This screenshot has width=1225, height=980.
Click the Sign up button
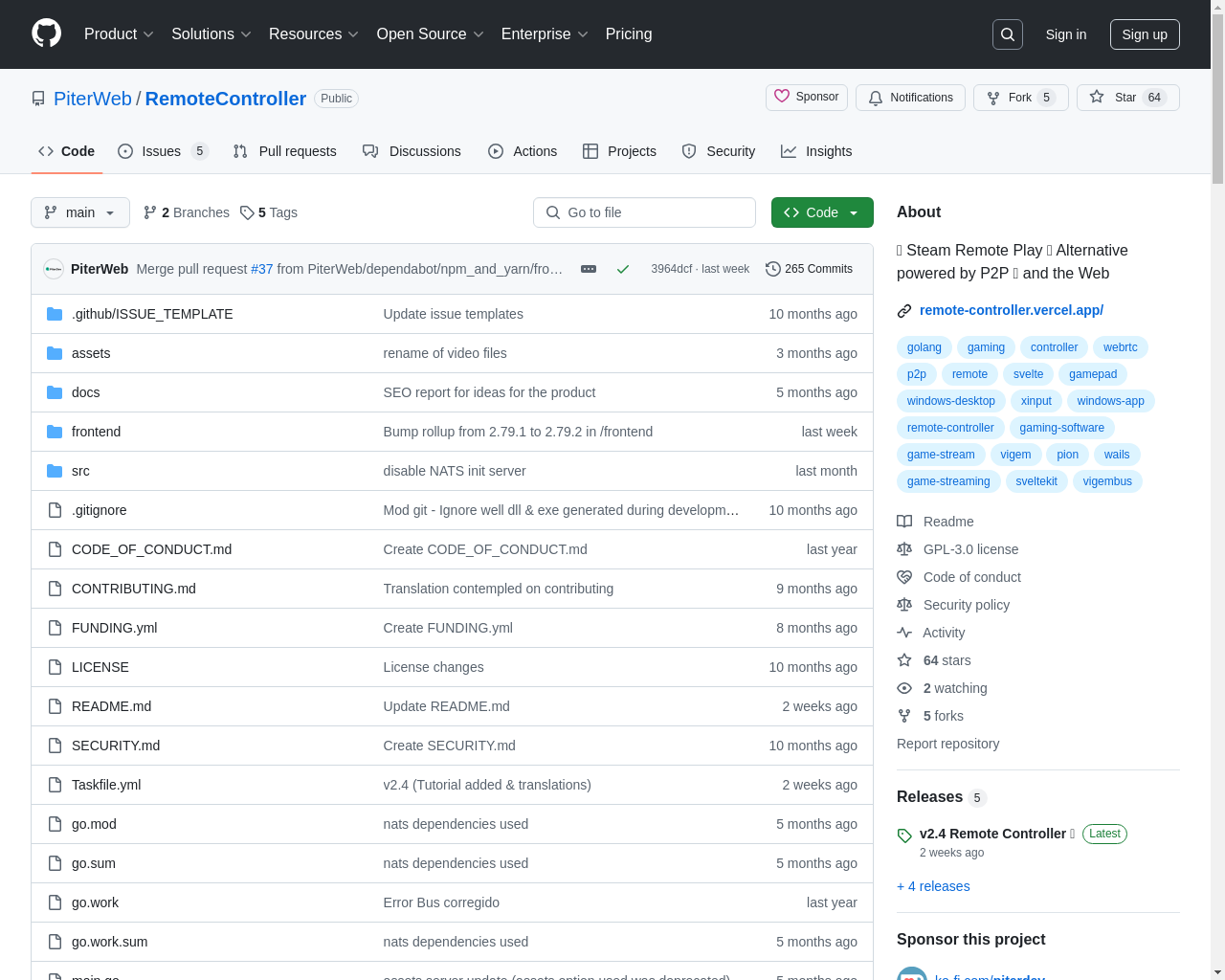tap(1145, 34)
